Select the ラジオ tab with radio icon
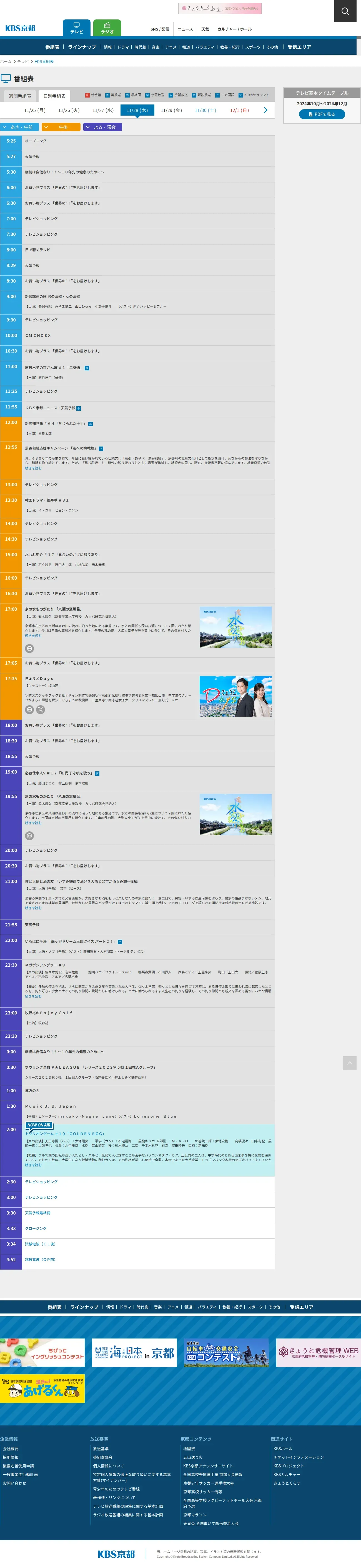 (x=107, y=28)
